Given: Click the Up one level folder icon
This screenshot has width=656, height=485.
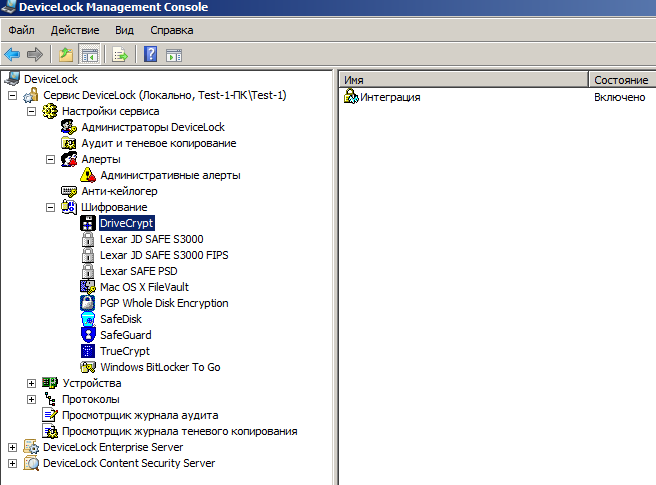Looking at the screenshot, I should [66, 54].
